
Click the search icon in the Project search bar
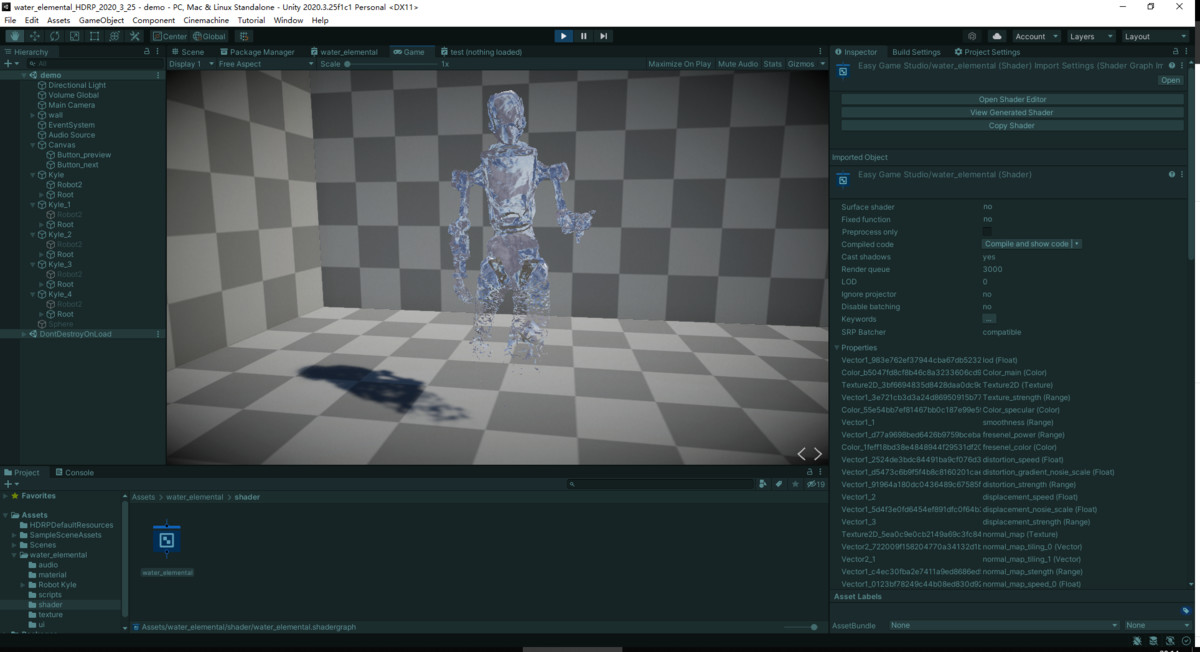[570, 483]
